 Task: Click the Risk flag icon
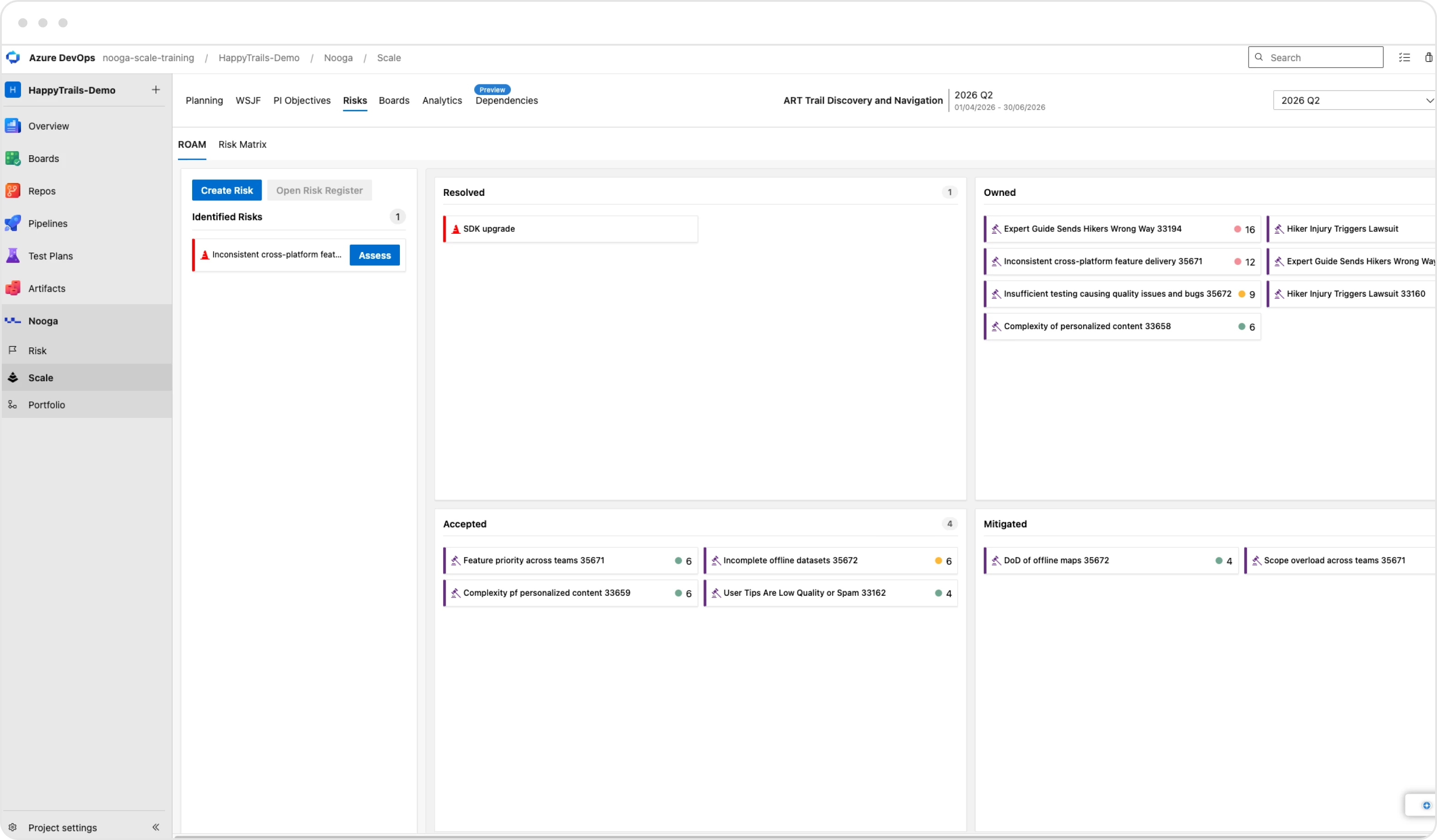(12, 351)
